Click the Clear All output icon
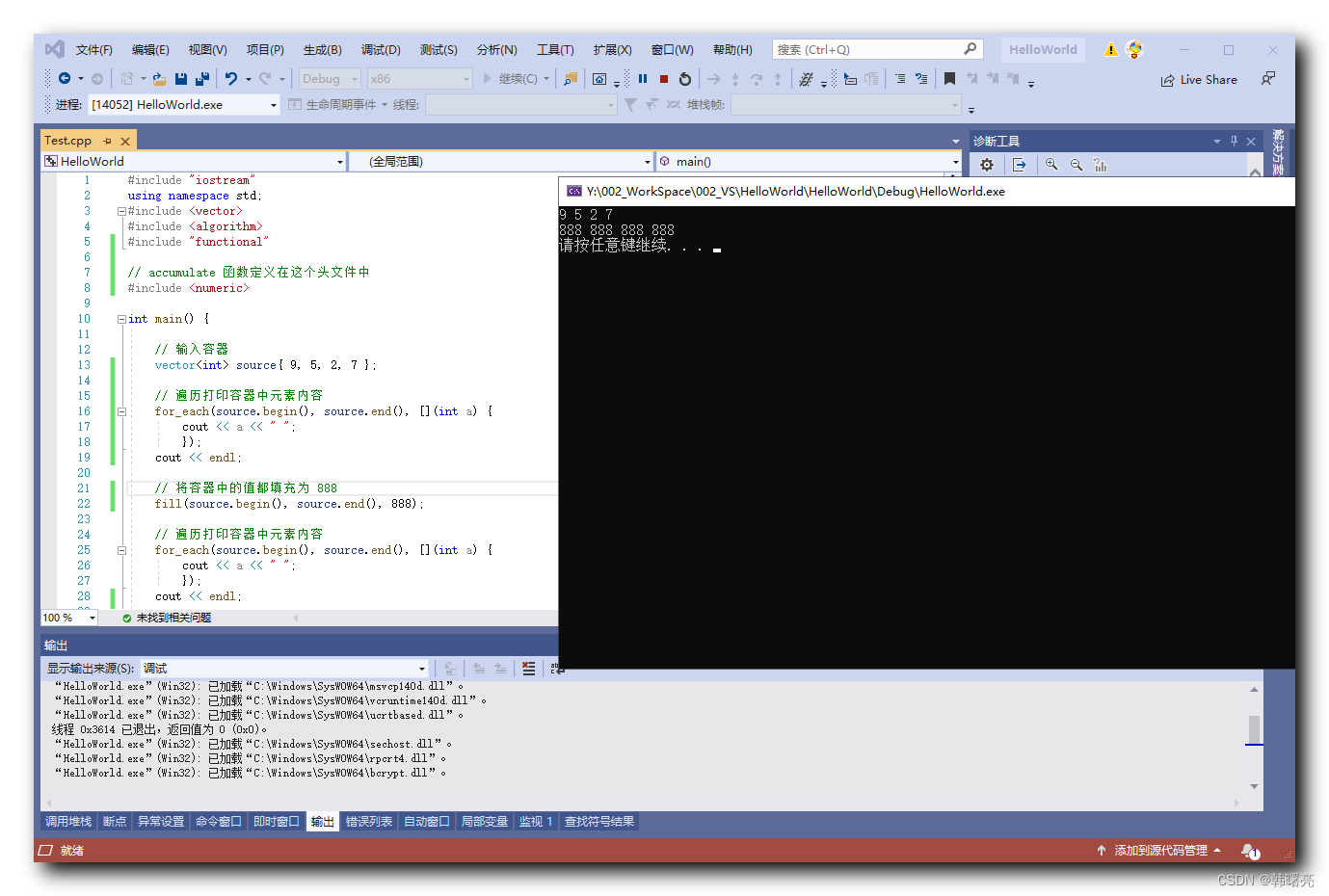Screen dimensions: 1329x896 pyautogui.click(x=529, y=668)
